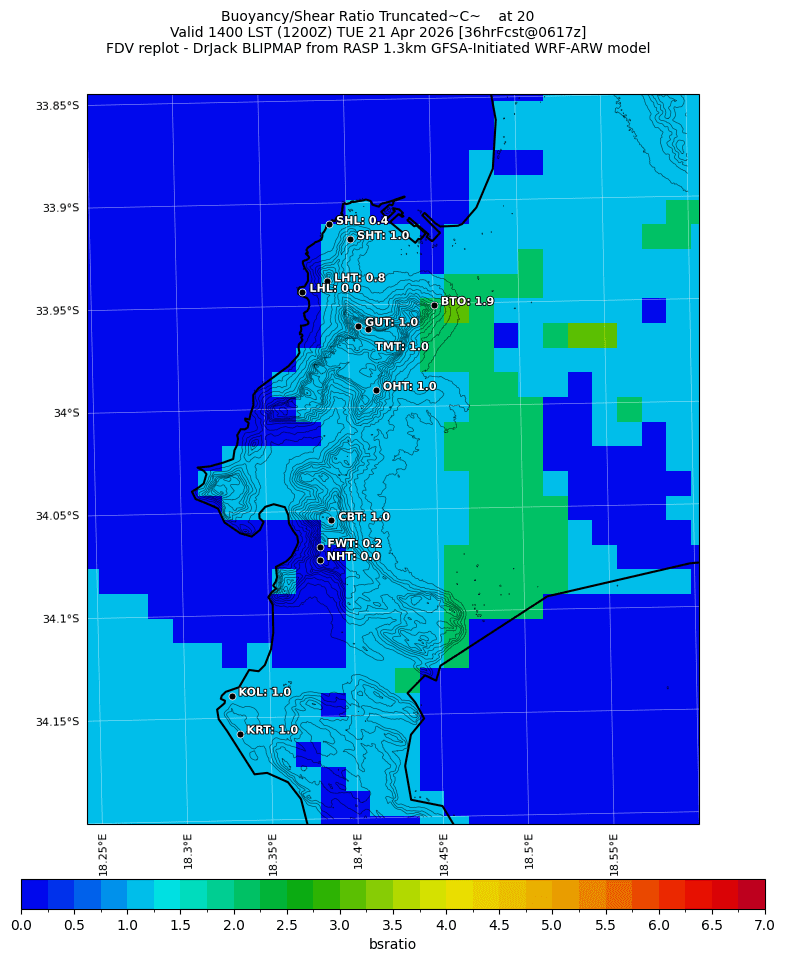
Task: Click the LHL station marker dot
Action: tap(302, 292)
